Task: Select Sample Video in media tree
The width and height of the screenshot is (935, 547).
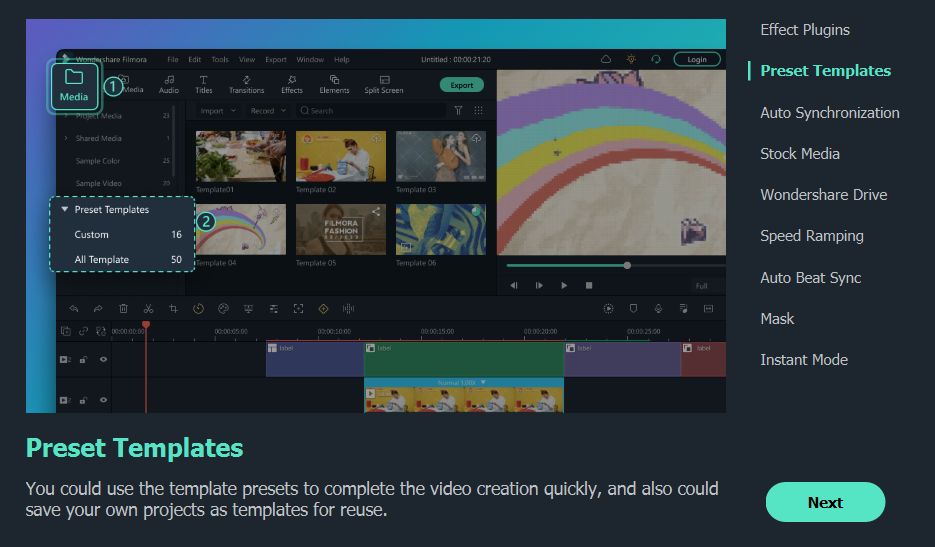Action: point(98,184)
